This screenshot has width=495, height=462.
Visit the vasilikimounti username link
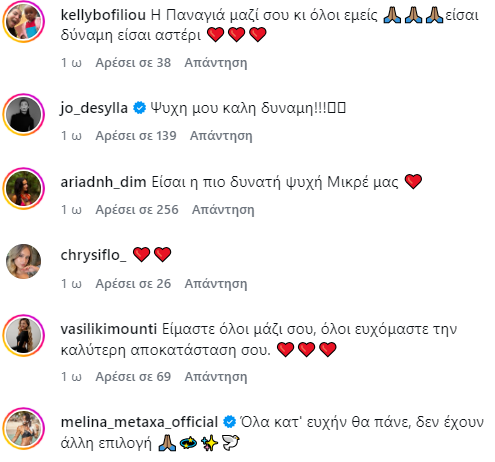pos(109,329)
